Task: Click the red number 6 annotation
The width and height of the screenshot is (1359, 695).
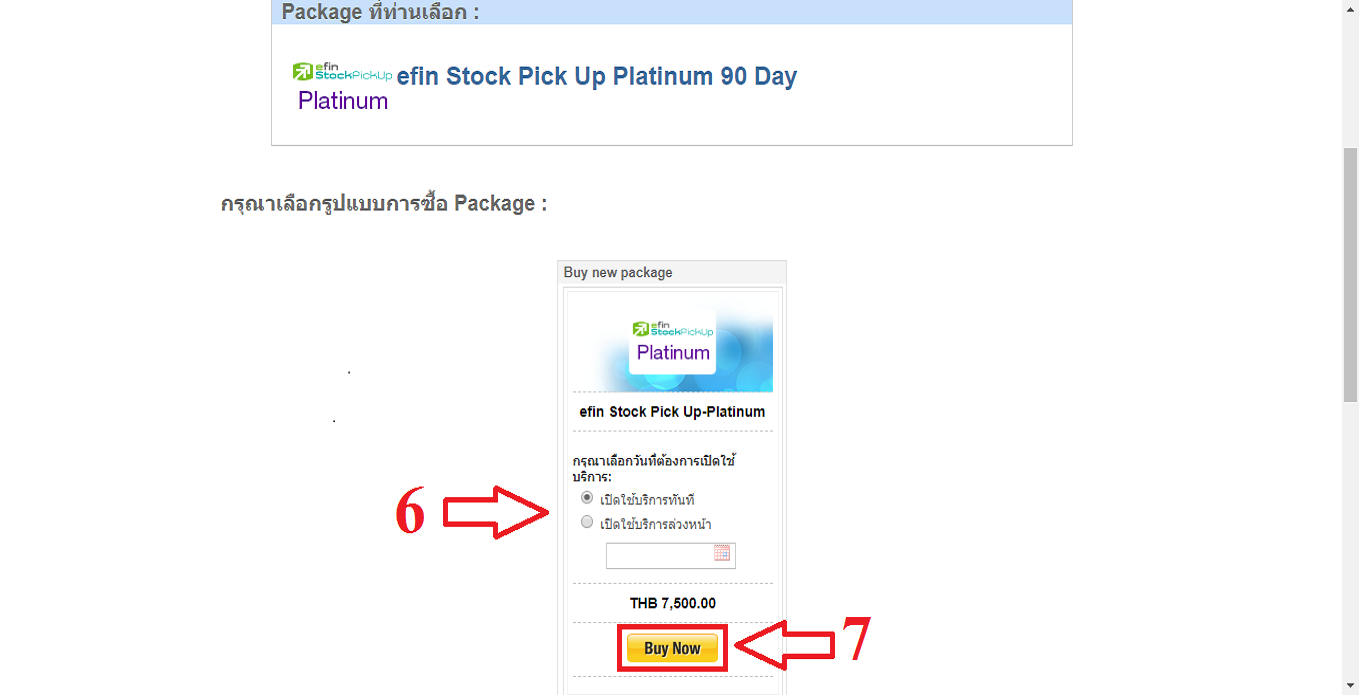Action: (410, 515)
